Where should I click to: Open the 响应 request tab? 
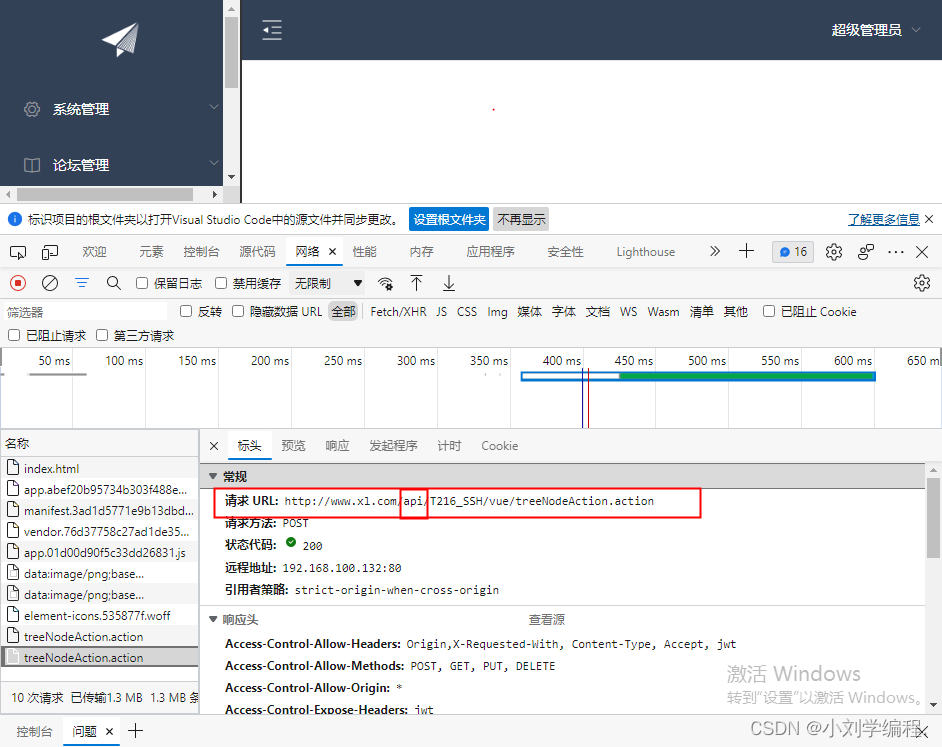(x=337, y=446)
